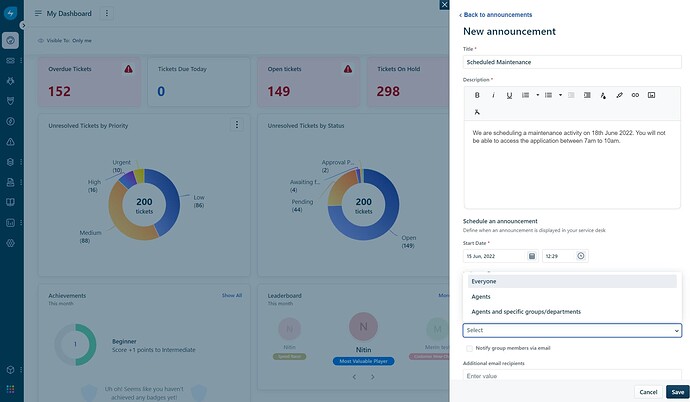
Task: Go to previous Leaderboard slide arrow
Action: tap(354, 377)
